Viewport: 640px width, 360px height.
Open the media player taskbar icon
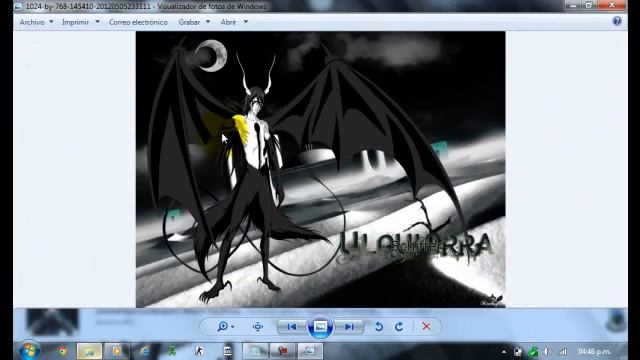coord(117,351)
